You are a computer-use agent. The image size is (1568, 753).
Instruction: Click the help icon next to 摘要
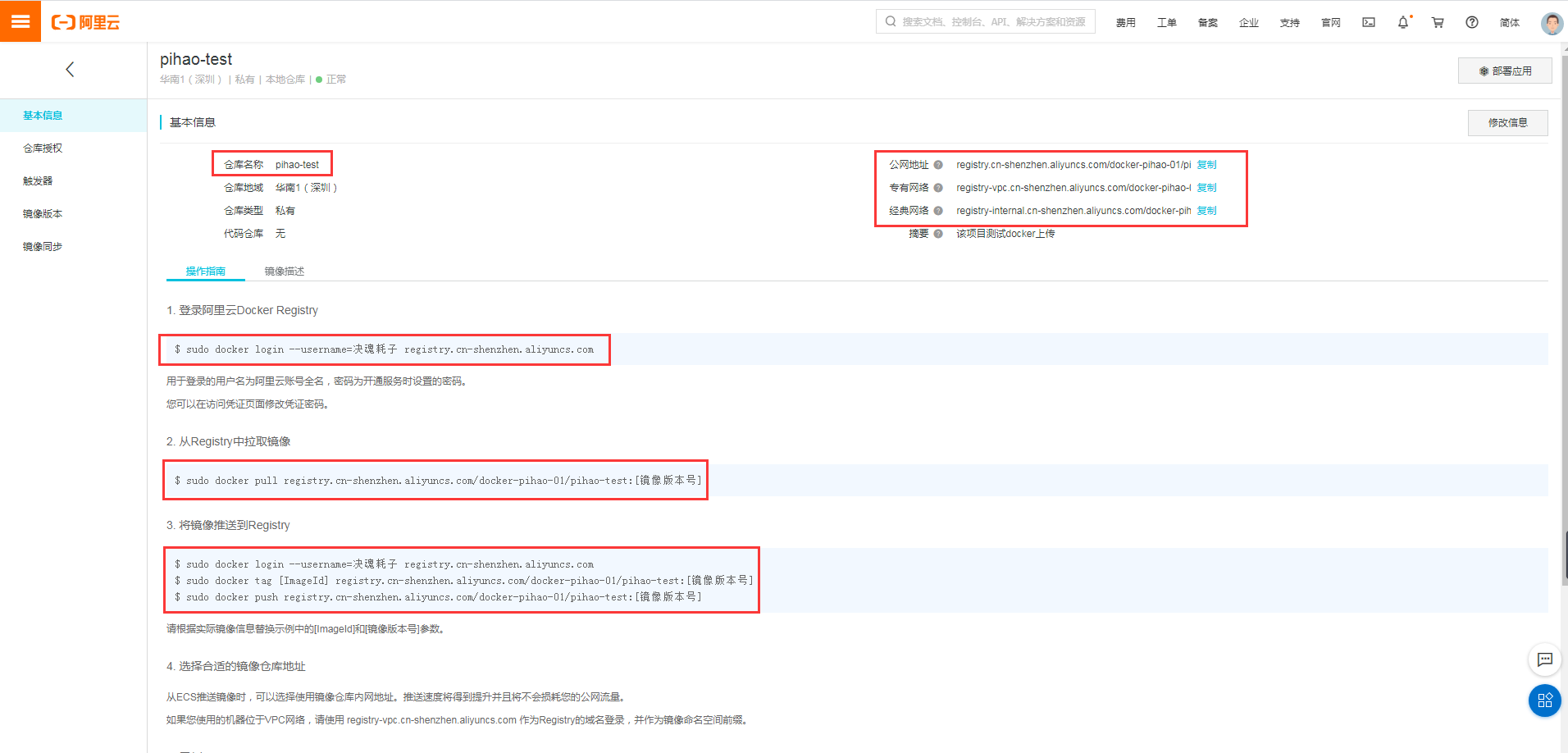tap(938, 234)
